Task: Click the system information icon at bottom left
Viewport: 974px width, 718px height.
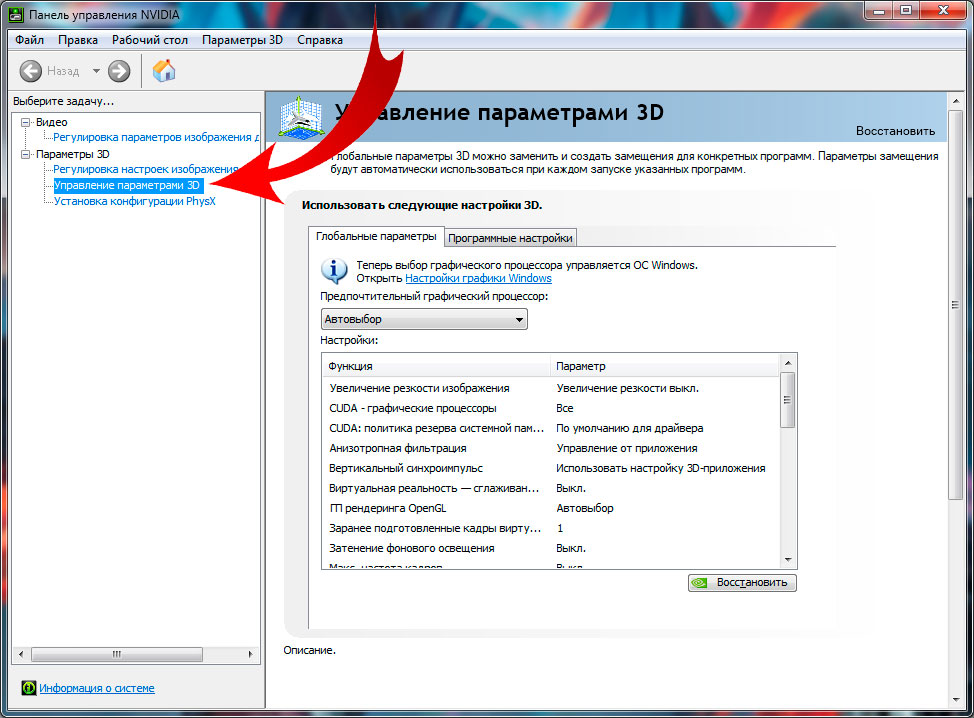Action: [28, 688]
